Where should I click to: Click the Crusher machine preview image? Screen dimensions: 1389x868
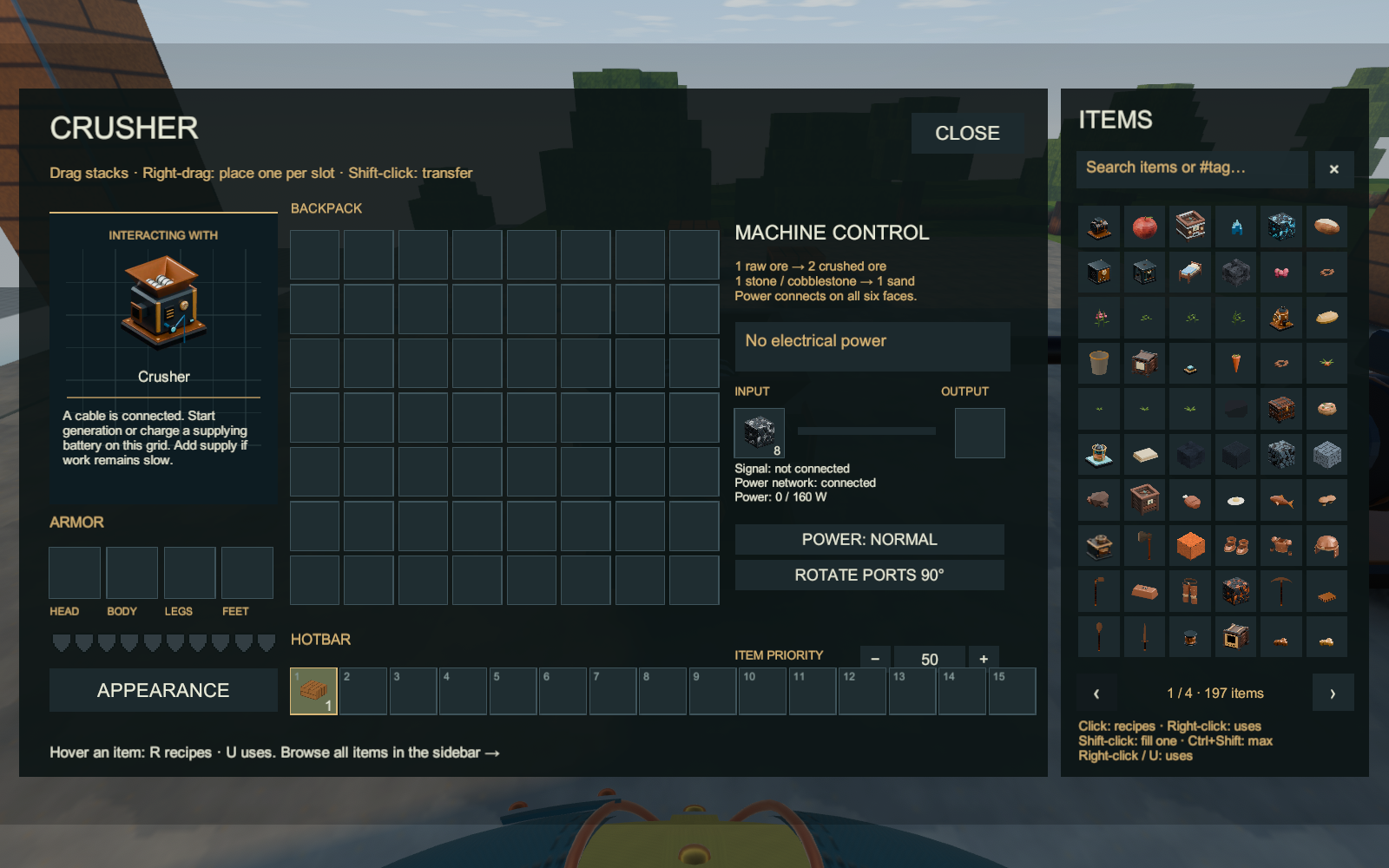163,301
